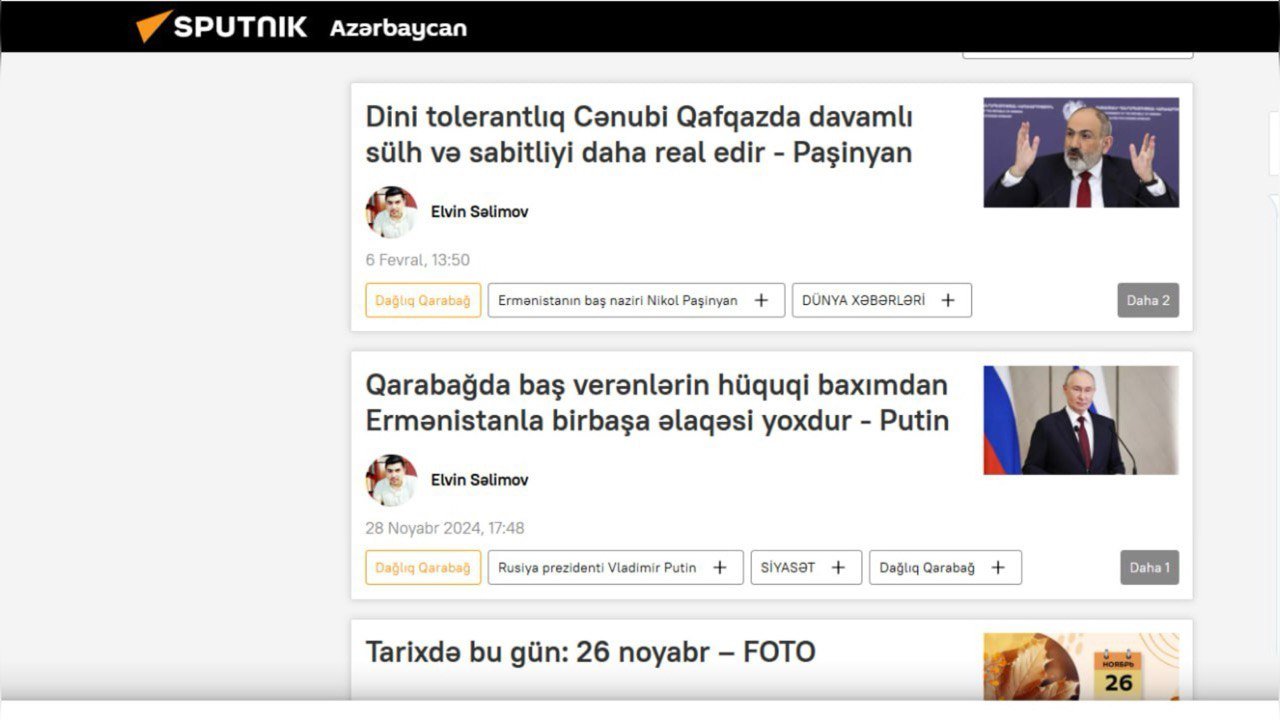Open the Tarixdə bu gün 26 noyabr article
Viewport: 1280px width, 720px height.
pos(590,652)
